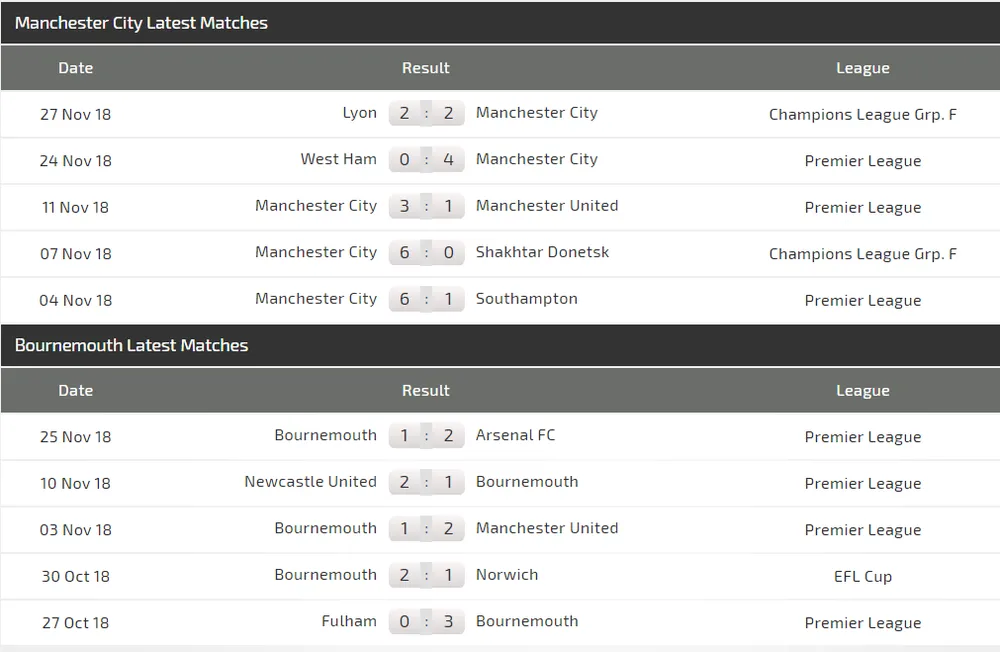Click the Southampton team name
The height and width of the screenshot is (652, 1000).
coord(527,299)
